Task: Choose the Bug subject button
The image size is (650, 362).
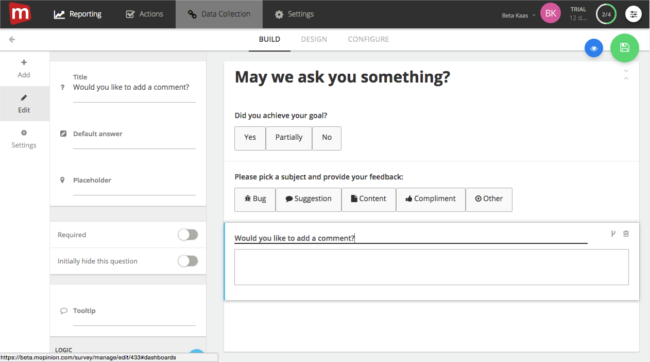Action: coord(255,199)
